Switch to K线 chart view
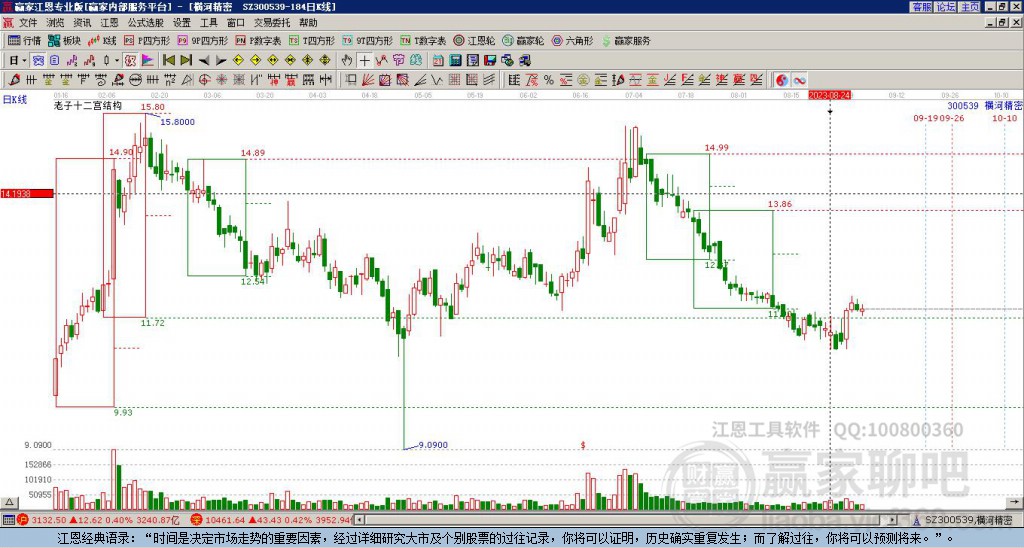 103,40
